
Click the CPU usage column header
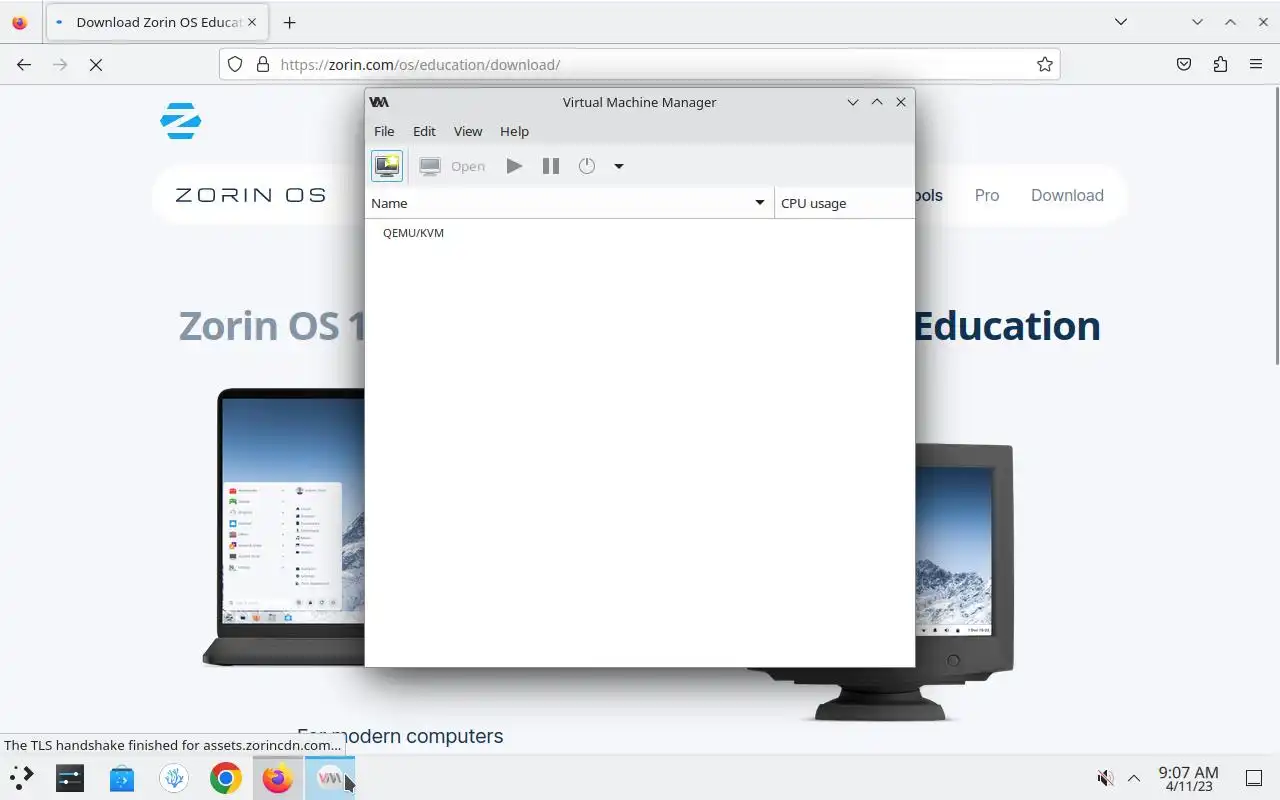point(844,203)
